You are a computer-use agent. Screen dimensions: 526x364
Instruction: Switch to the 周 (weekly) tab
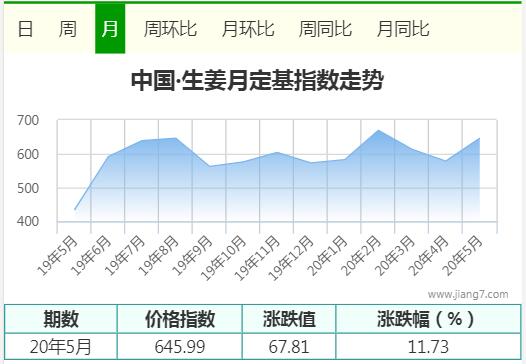click(x=68, y=29)
